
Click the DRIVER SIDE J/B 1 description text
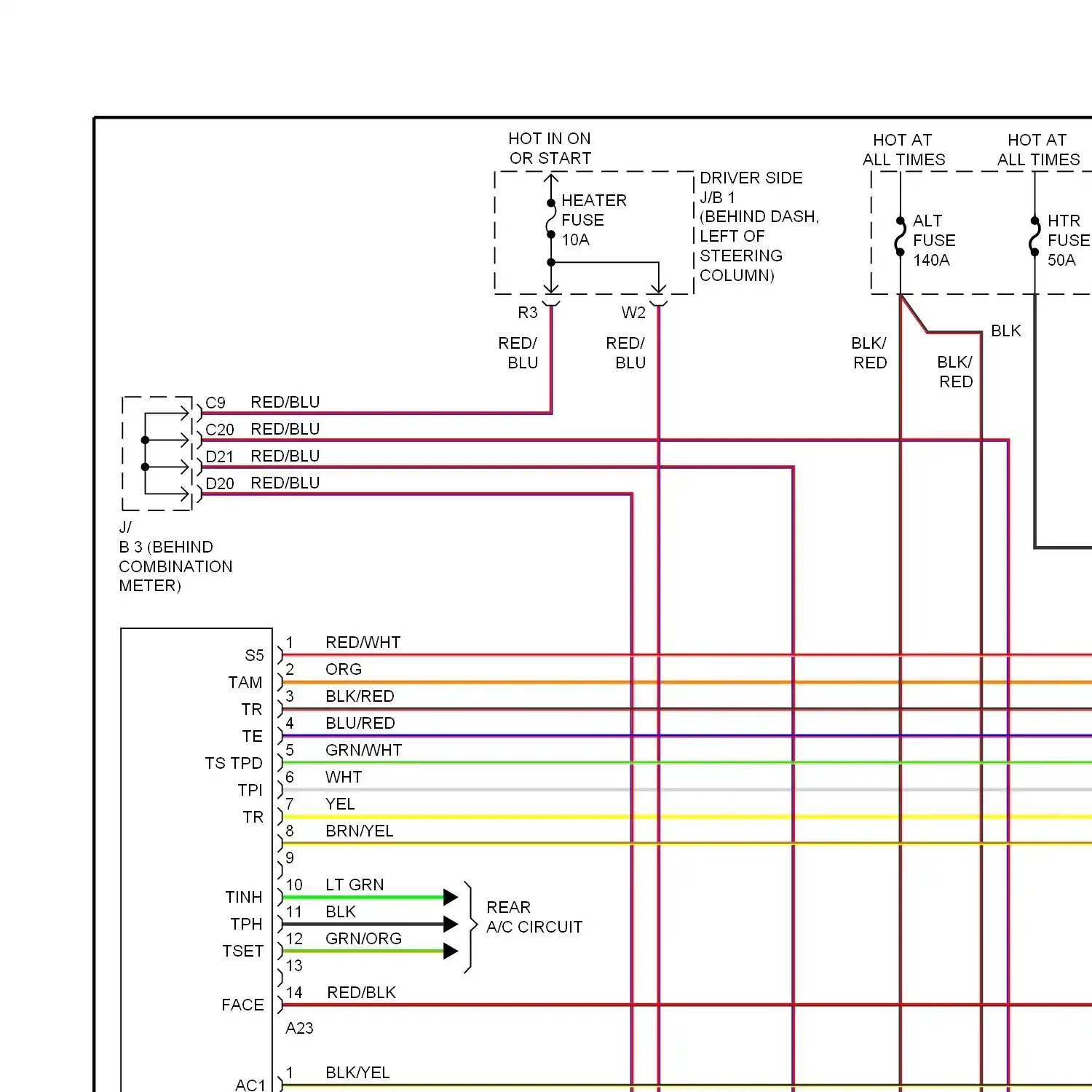(759, 226)
